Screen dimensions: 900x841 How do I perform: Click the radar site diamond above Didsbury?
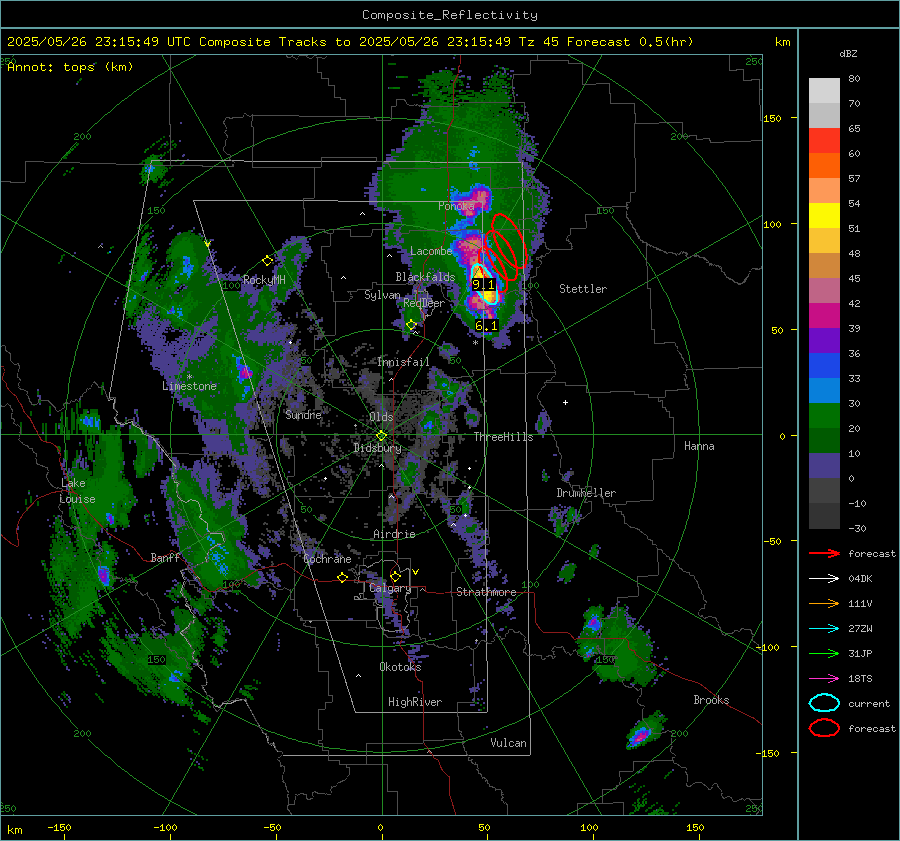tap(381, 435)
